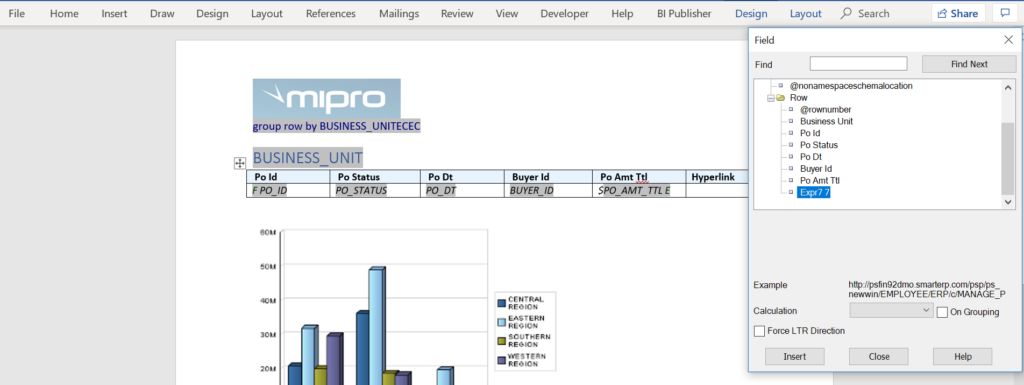1024x385 pixels.
Task: Click the Find Next button
Action: point(969,64)
